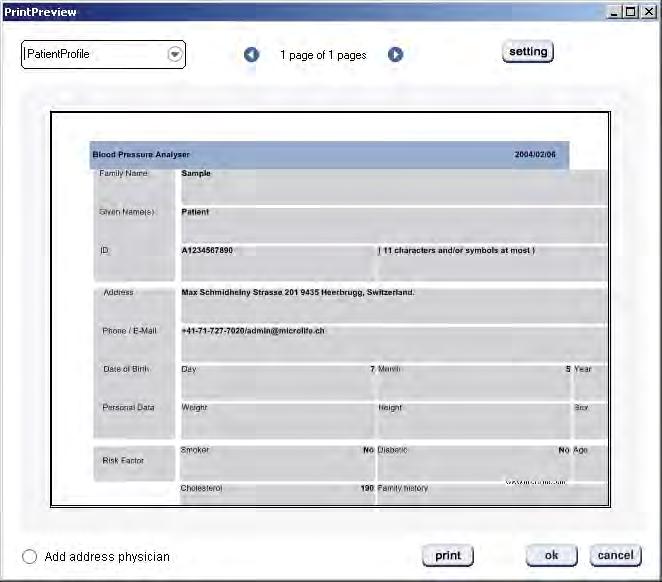The image size is (662, 582).
Task: Click the 'Address' label
Action: [x=118, y=292]
